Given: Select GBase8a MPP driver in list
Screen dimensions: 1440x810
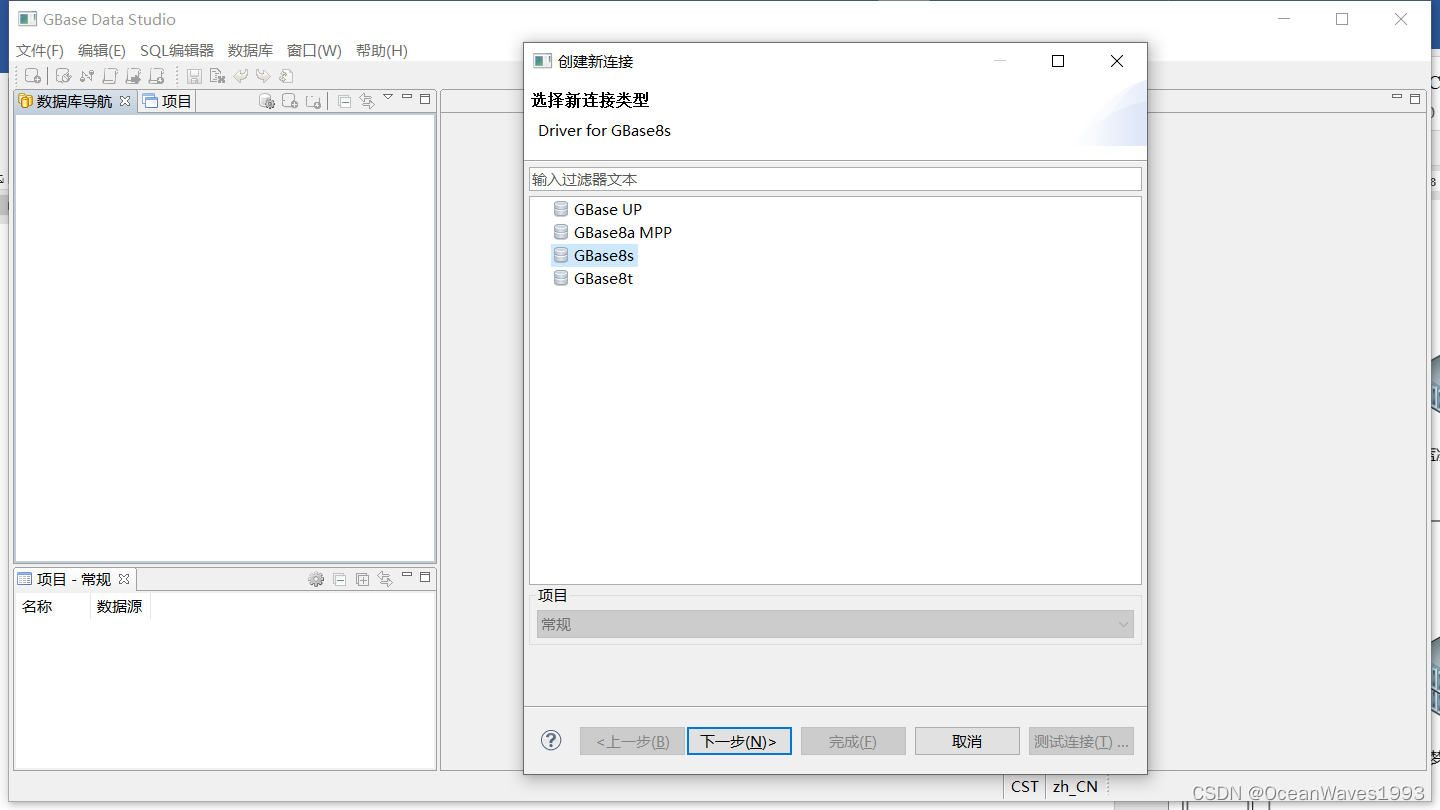Looking at the screenshot, I should 613,232.
